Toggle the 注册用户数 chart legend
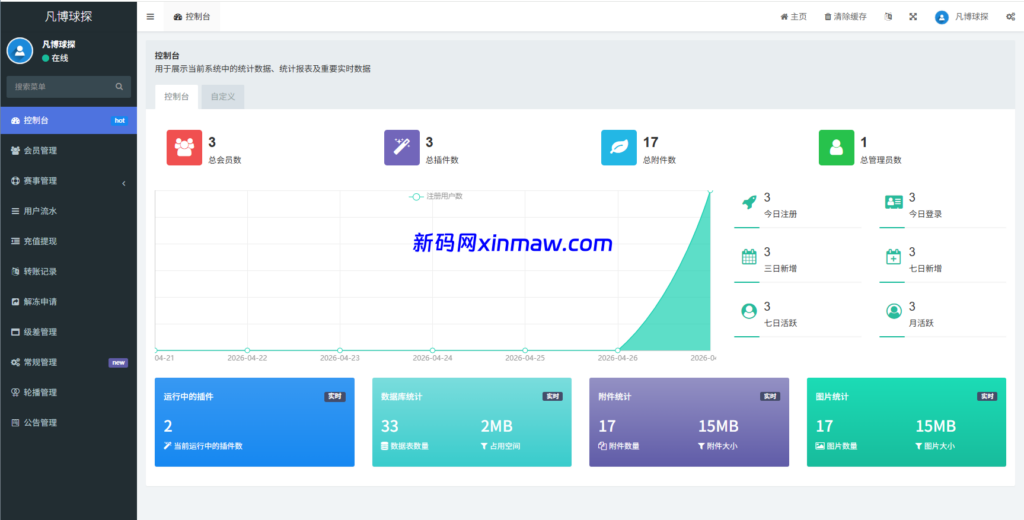The width and height of the screenshot is (1024, 520). click(436, 196)
